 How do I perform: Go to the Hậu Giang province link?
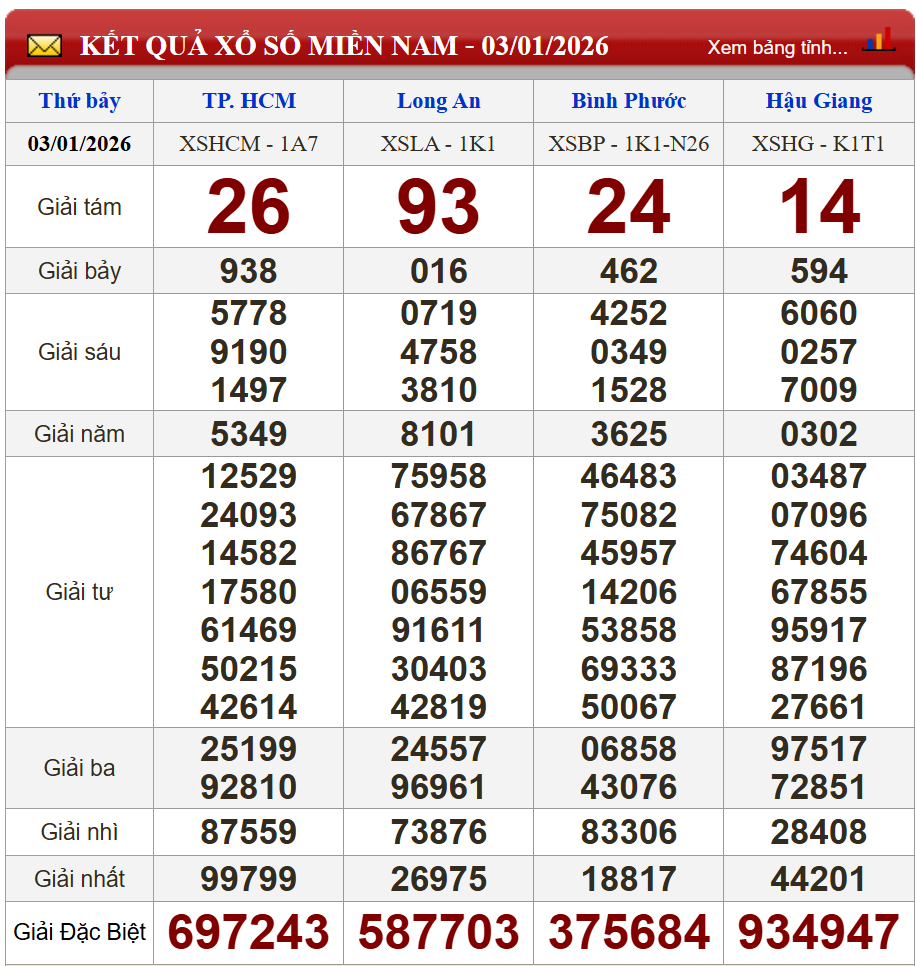pos(818,101)
